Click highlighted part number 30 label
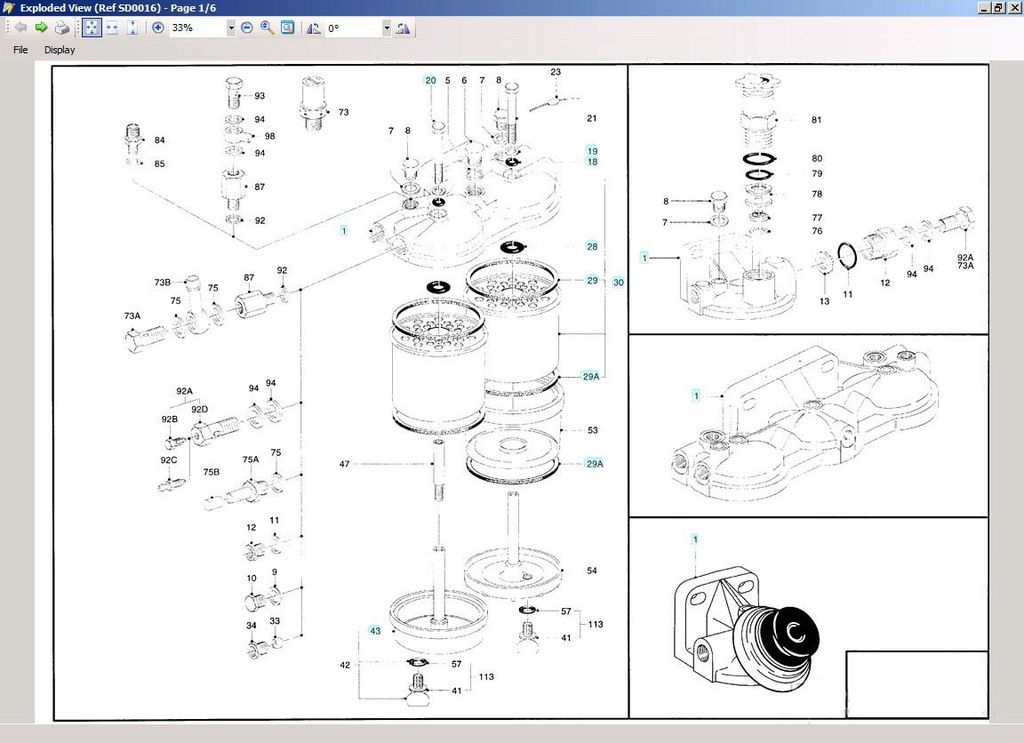The height and width of the screenshot is (743, 1024). pyautogui.click(x=618, y=283)
